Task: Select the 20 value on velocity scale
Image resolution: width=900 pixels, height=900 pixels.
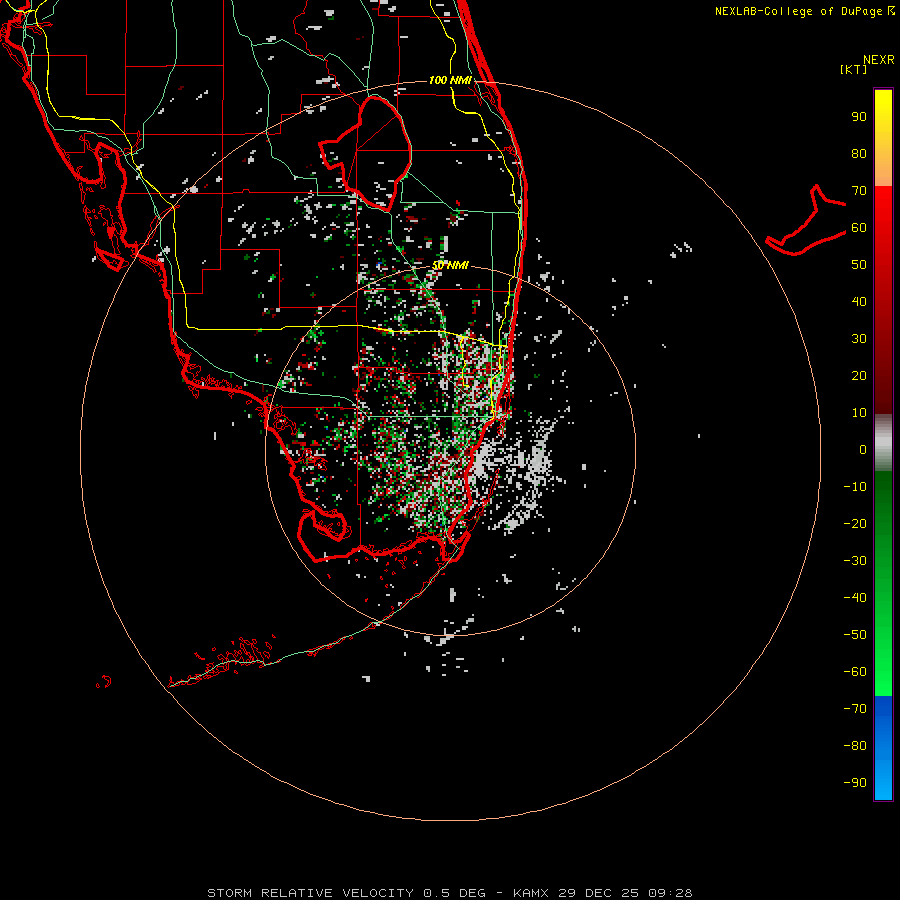Action: click(x=859, y=376)
